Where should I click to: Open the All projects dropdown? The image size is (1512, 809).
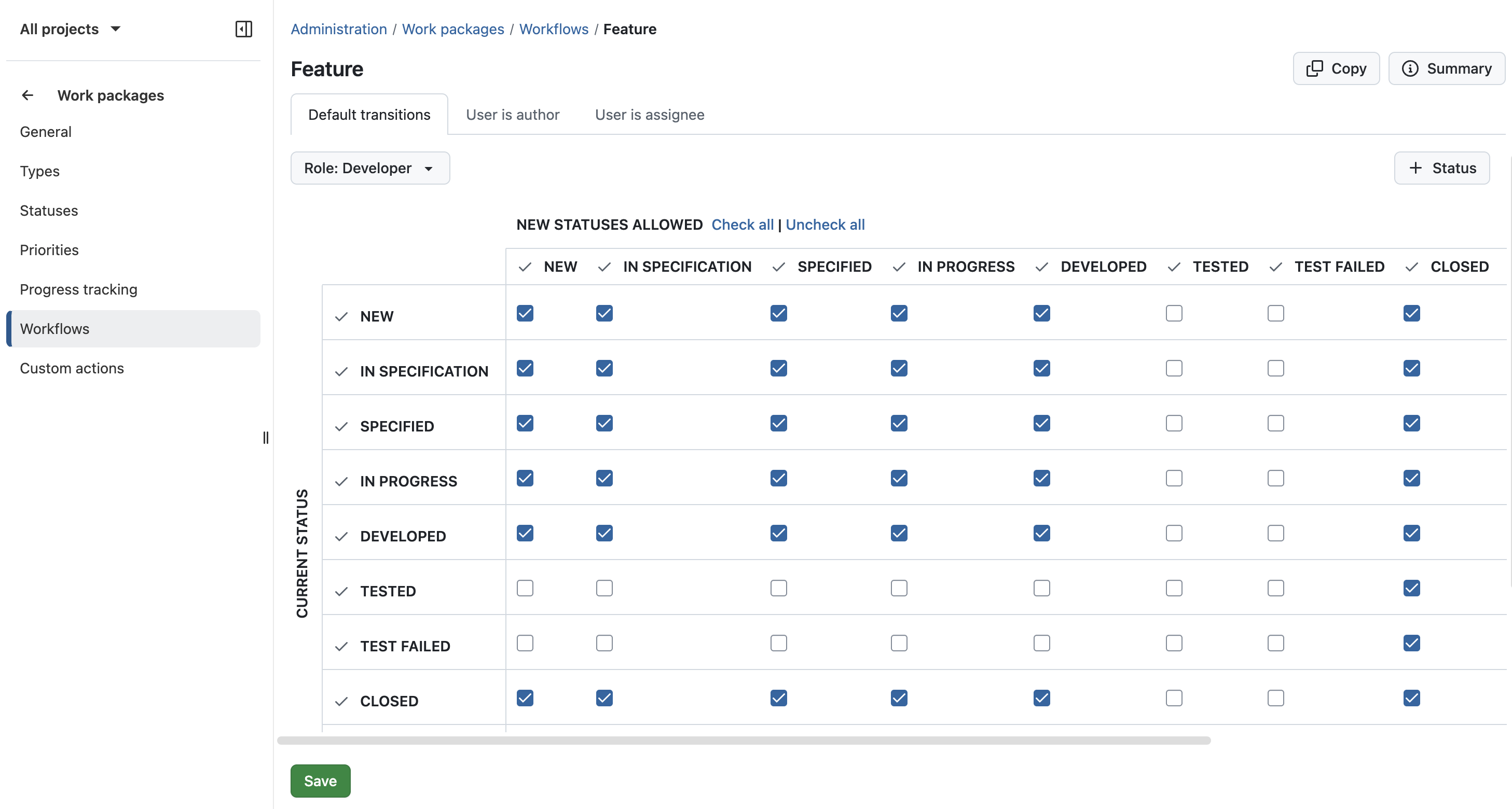70,29
